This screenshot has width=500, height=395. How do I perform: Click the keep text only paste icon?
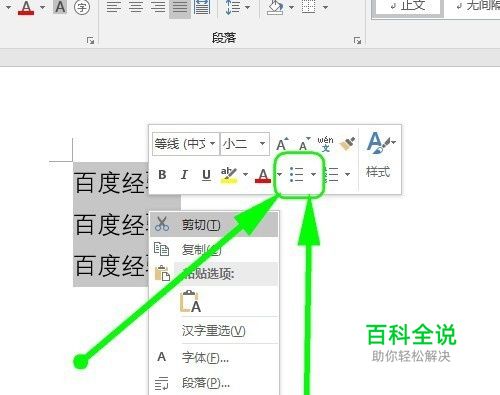pyautogui.click(x=191, y=302)
